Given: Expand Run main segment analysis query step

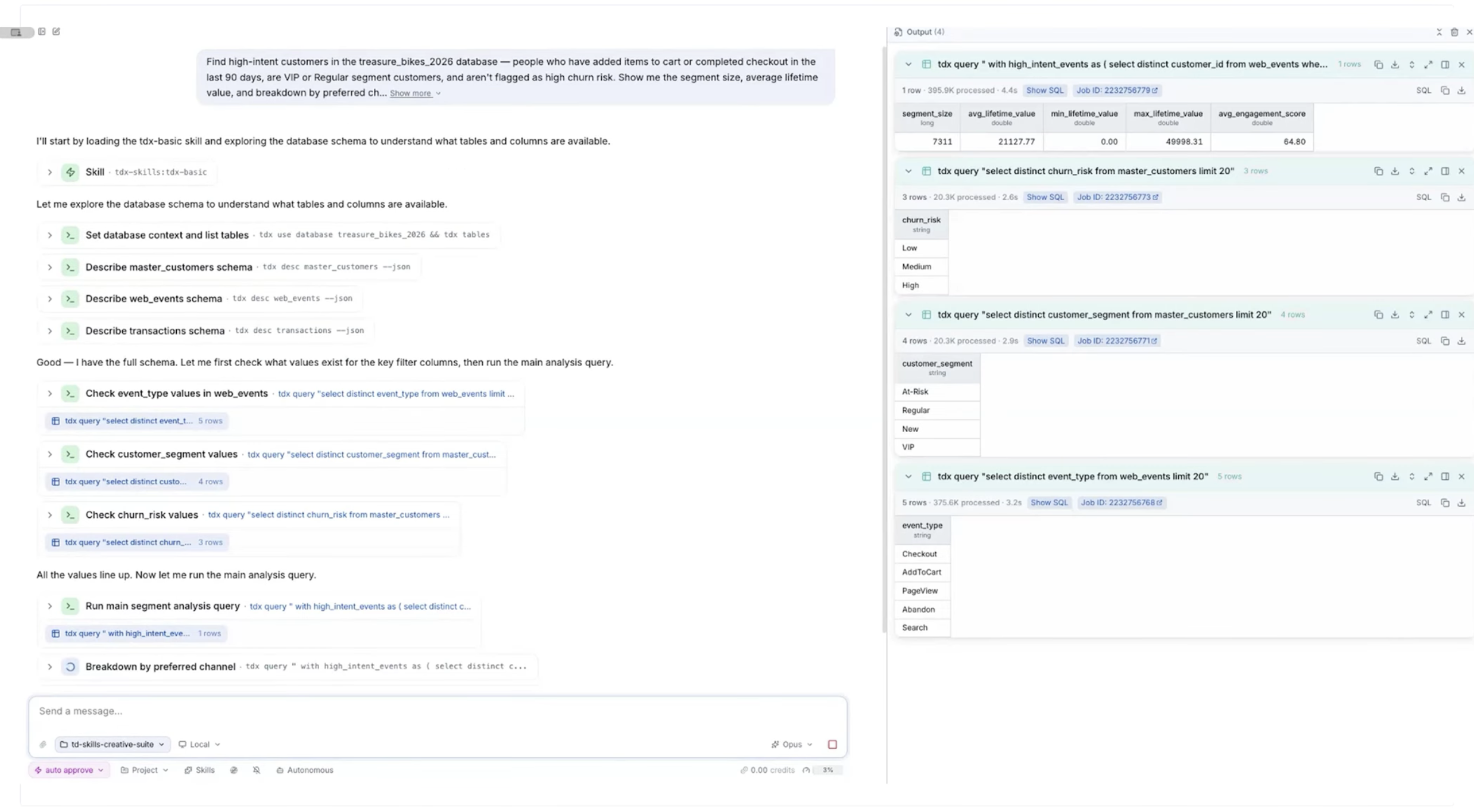Looking at the screenshot, I should [x=50, y=606].
